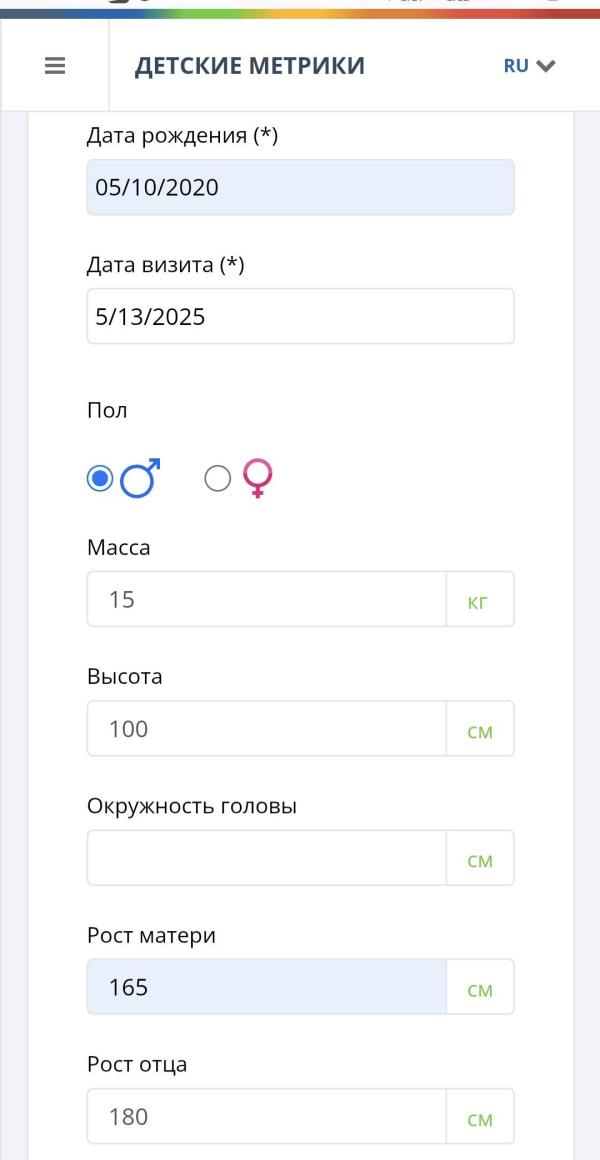Click the см unit beside Высота
The height and width of the screenshot is (1160, 600).
[x=480, y=731]
